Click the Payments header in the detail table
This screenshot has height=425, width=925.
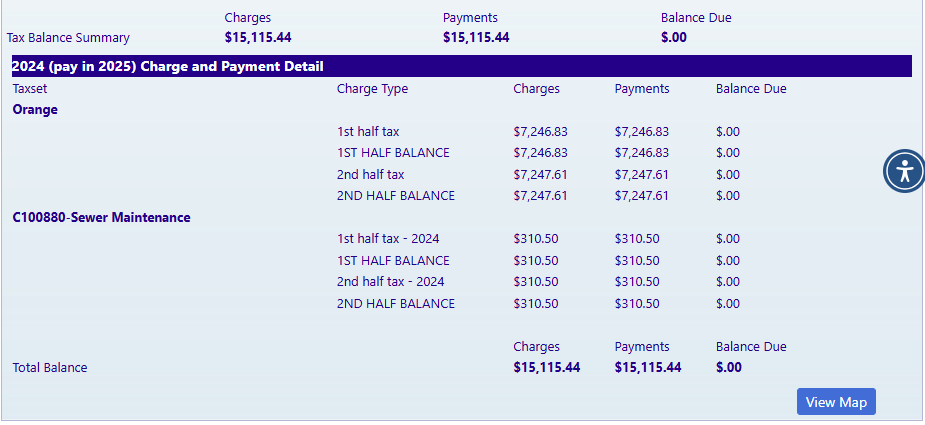(x=642, y=89)
